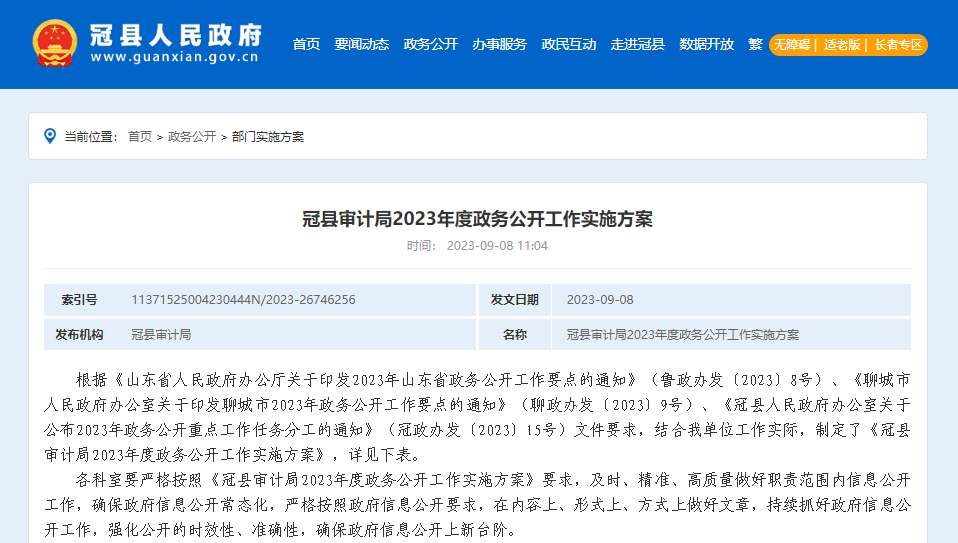This screenshot has width=958, height=543.
Task: Click the 索引号 label cell
Action: tap(79, 300)
